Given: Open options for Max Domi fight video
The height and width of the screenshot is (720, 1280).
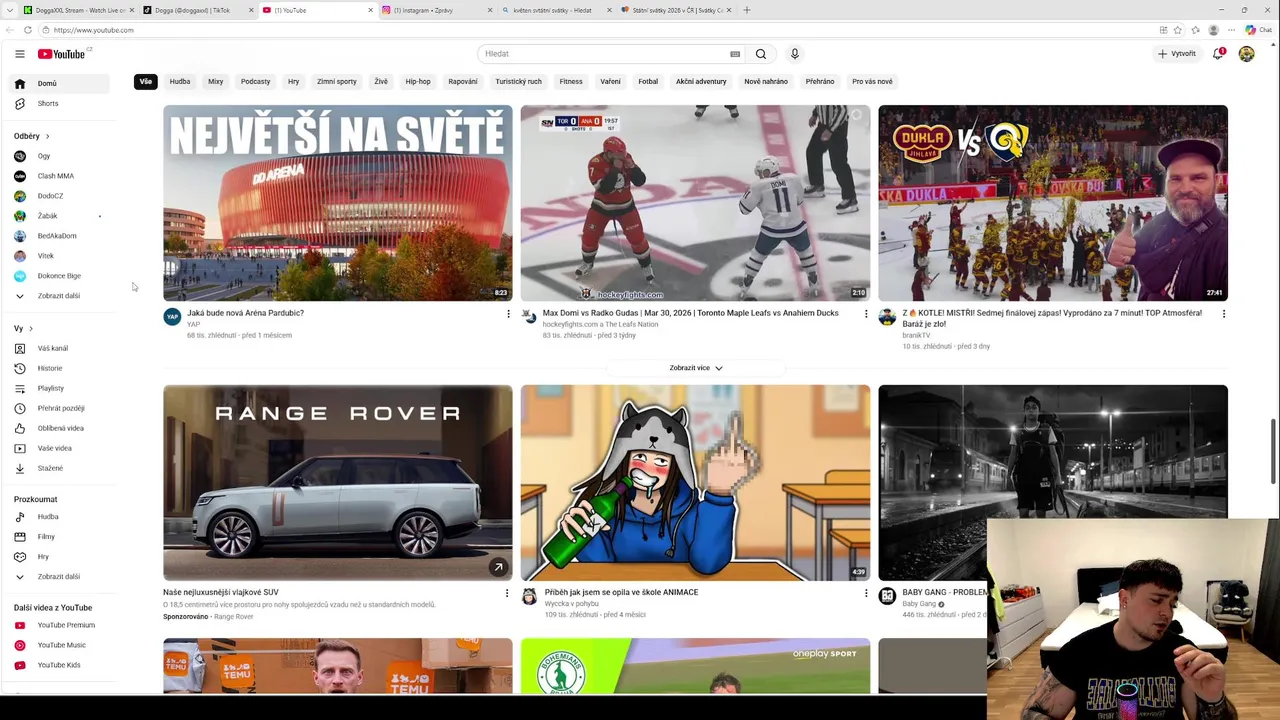Looking at the screenshot, I should click(x=866, y=314).
